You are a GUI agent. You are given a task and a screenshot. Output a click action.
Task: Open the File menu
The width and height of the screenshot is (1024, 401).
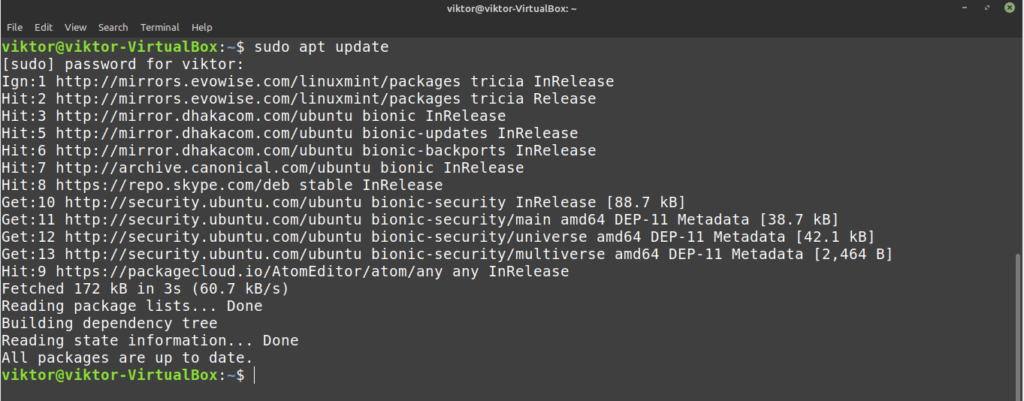point(14,27)
